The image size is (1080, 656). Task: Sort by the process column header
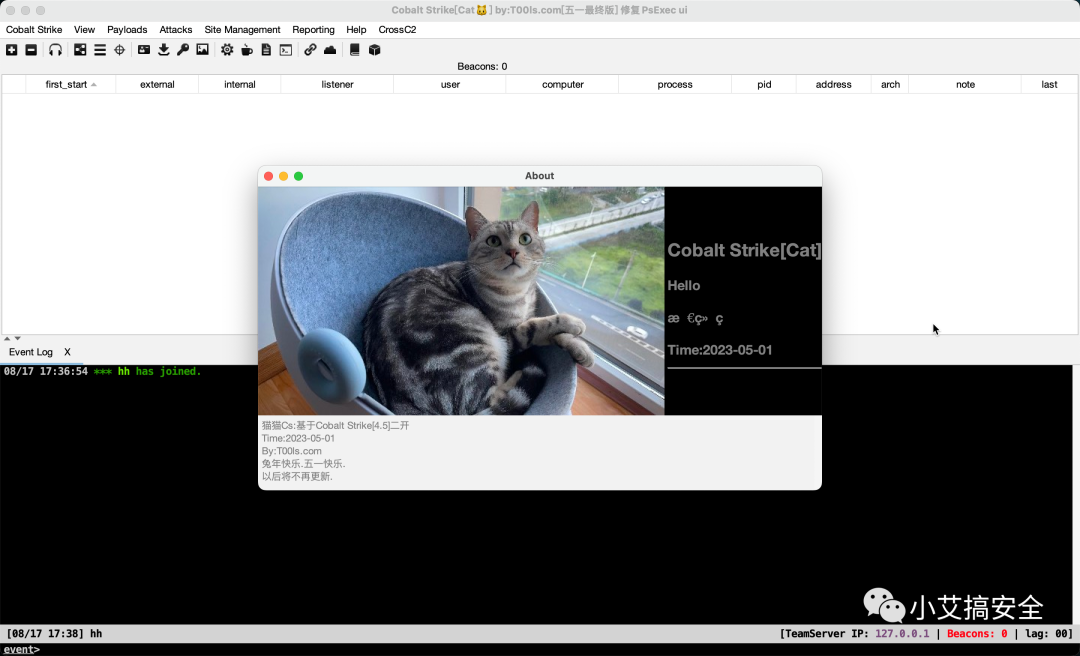(675, 84)
